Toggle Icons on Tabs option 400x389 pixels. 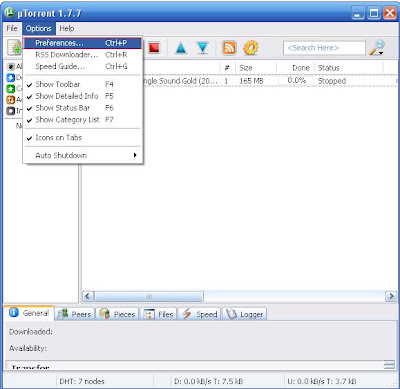point(83,137)
